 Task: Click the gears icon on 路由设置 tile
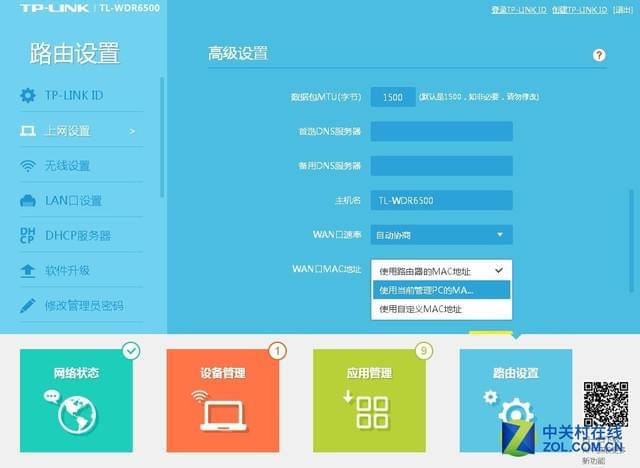[x=508, y=408]
